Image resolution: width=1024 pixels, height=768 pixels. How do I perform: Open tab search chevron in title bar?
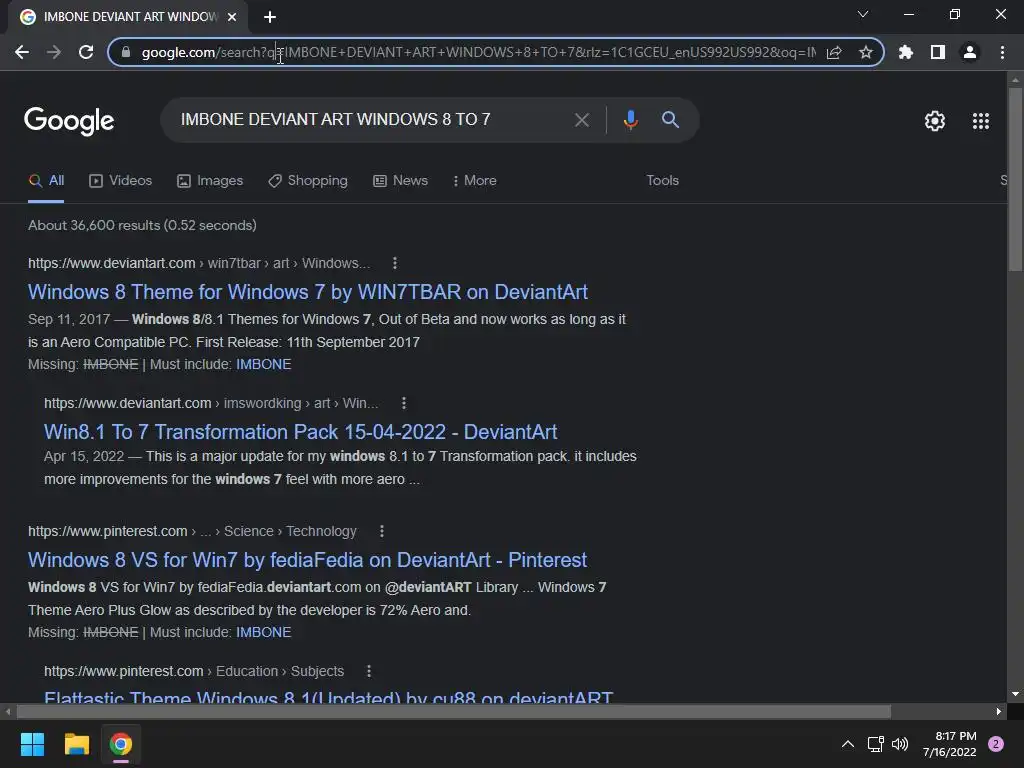point(863,14)
